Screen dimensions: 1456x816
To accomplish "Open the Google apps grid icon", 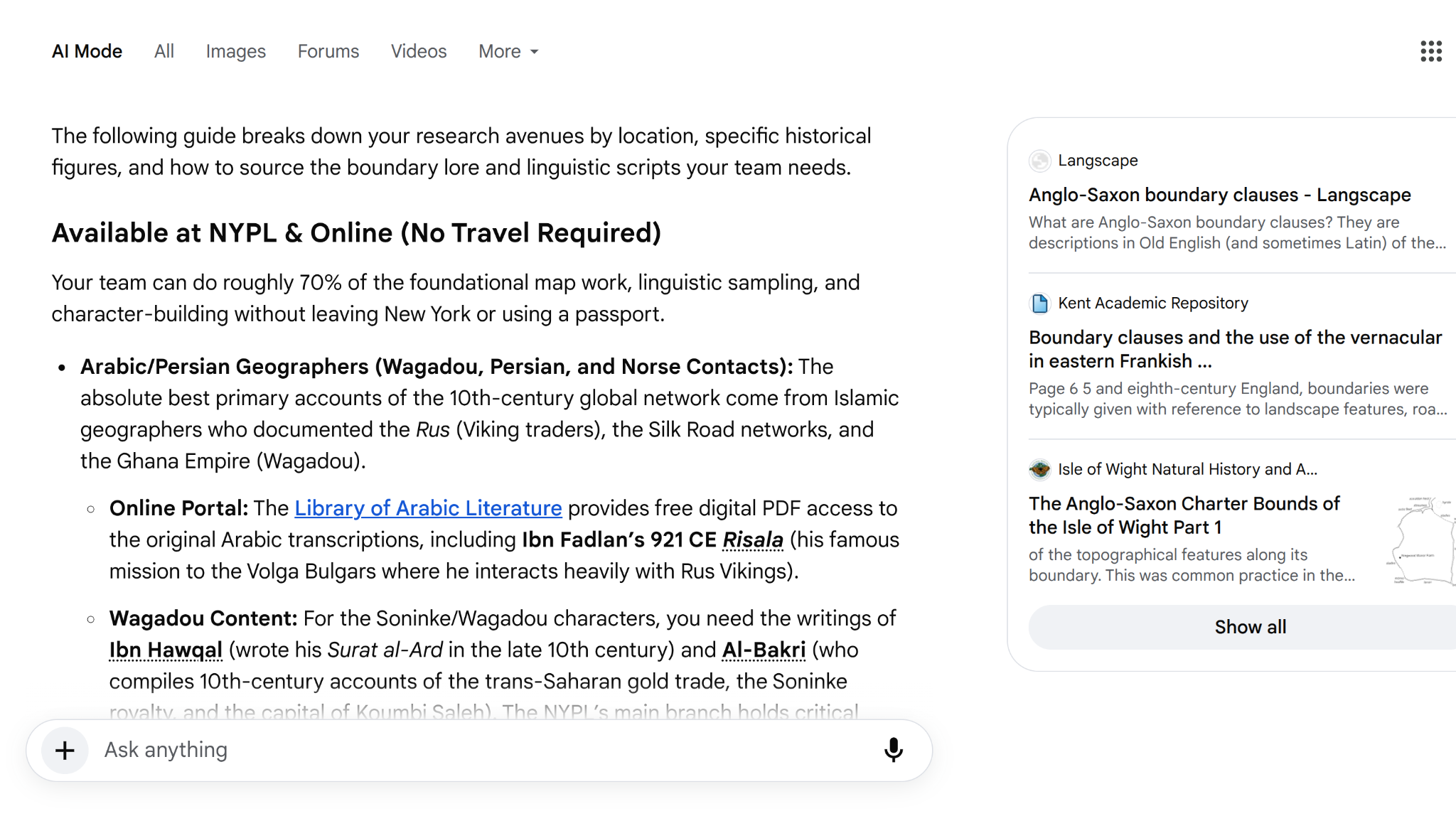I will [x=1430, y=51].
